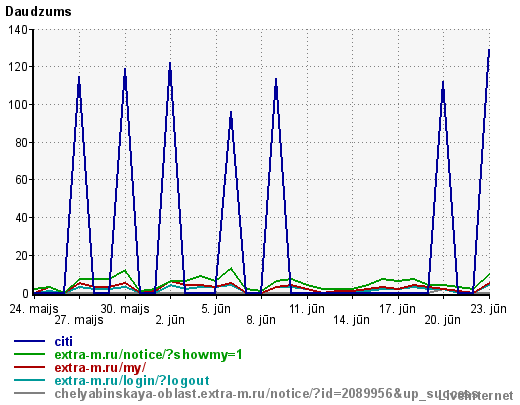520x405 pixels.
Task: Open extra-m.ru/my/ legend label
Action: 100,368
